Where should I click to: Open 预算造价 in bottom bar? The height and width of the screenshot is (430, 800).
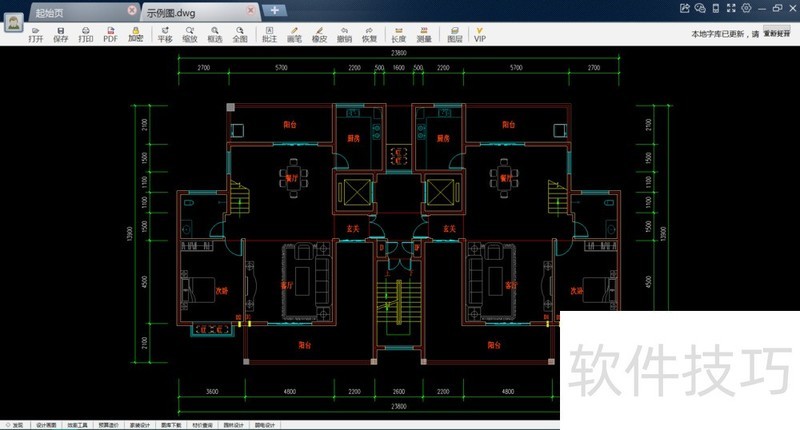pos(109,425)
